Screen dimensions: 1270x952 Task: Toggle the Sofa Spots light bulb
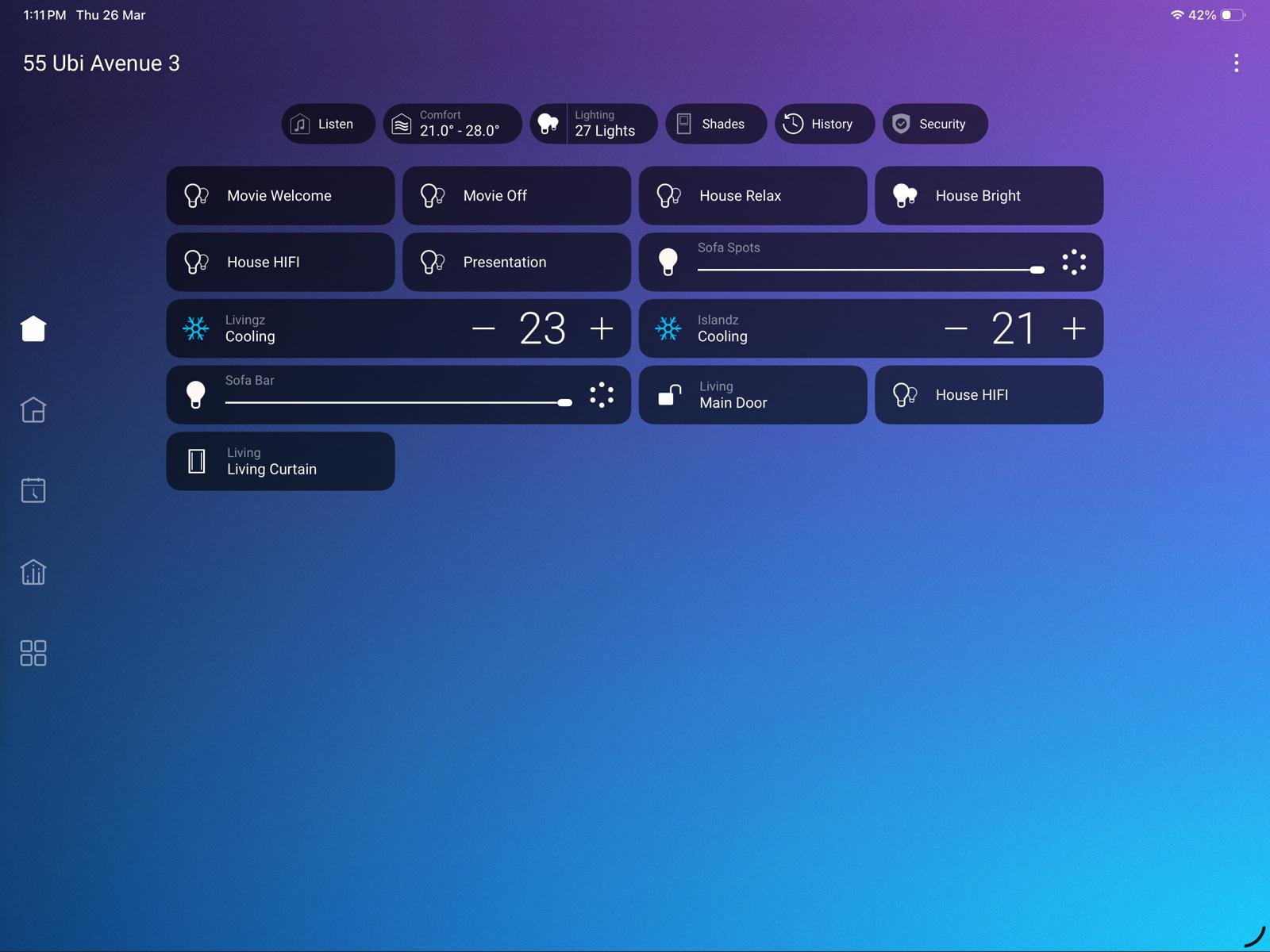[x=668, y=262]
